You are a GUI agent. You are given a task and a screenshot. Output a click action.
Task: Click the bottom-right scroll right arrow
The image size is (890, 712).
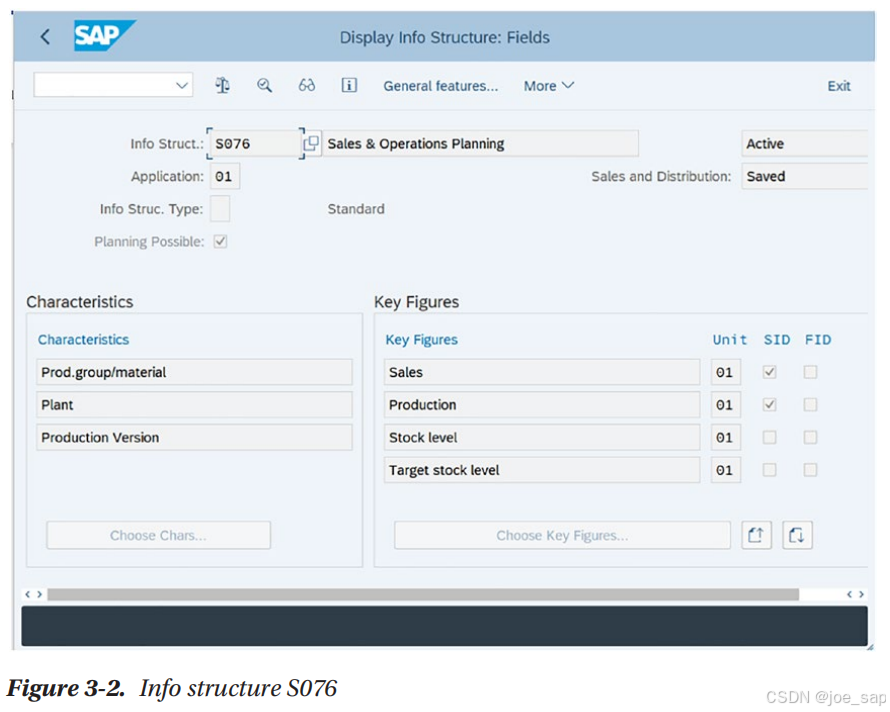[862, 594]
